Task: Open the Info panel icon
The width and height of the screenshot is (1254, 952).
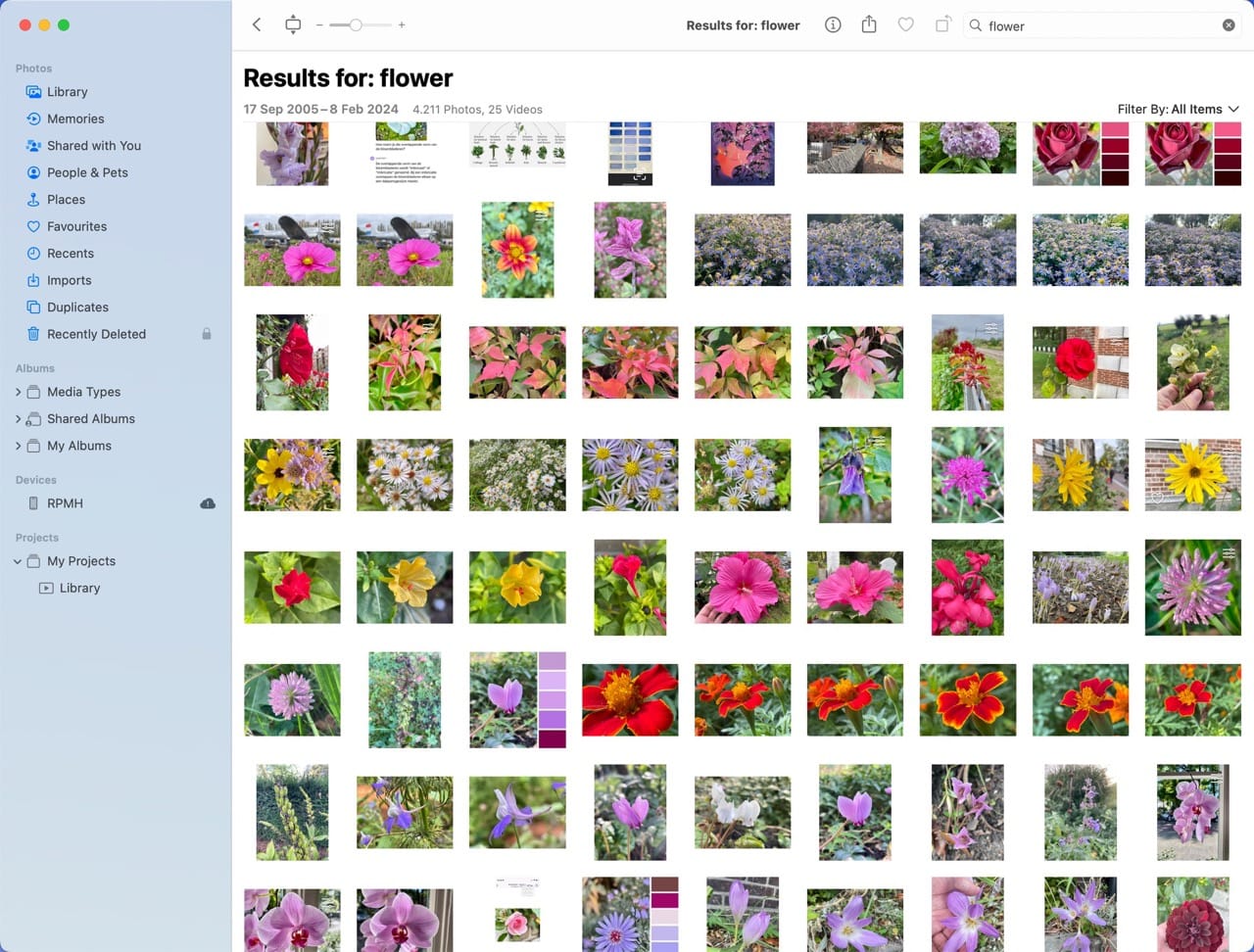Action: pyautogui.click(x=833, y=24)
